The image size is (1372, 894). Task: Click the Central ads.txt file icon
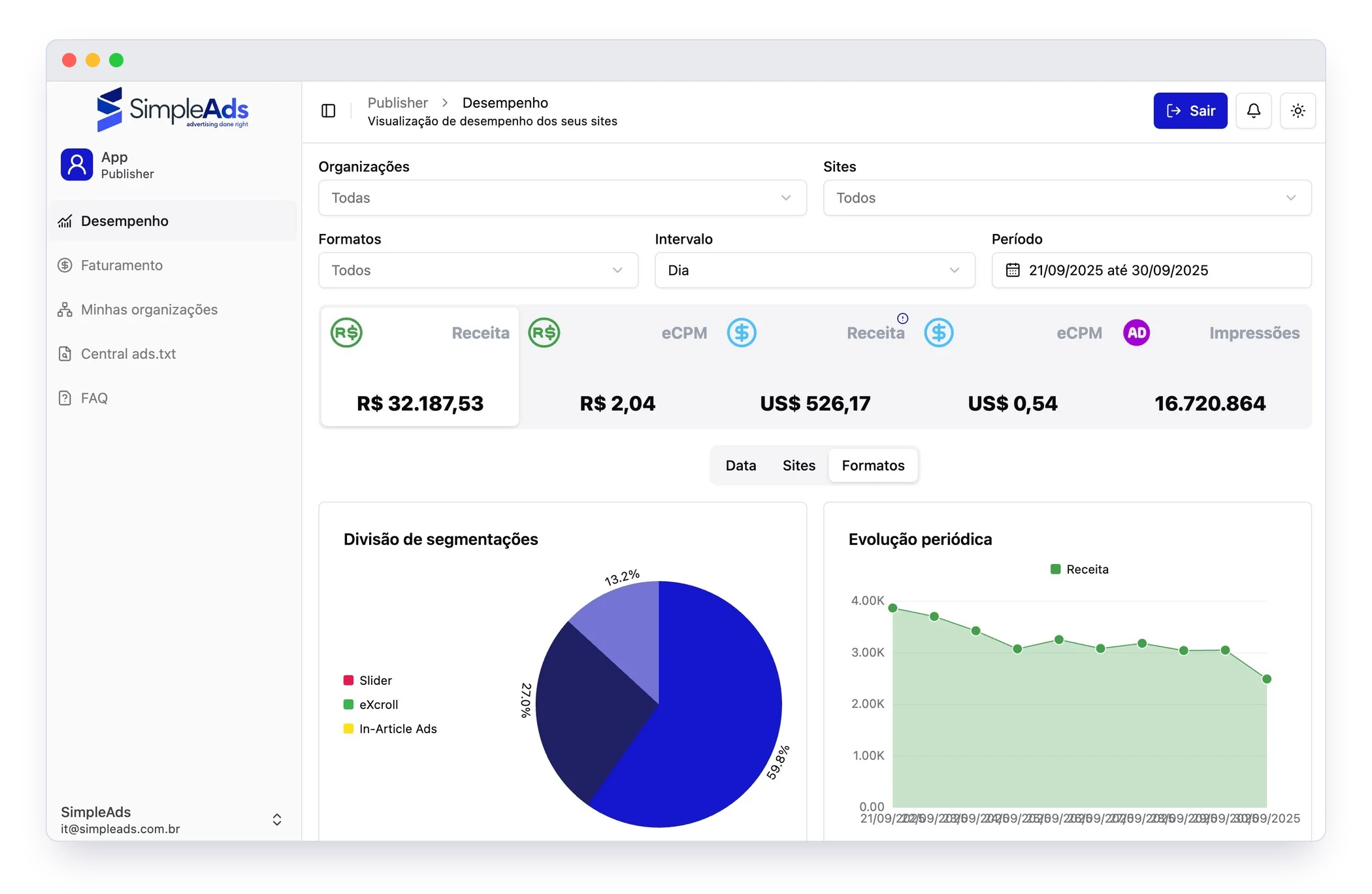point(65,354)
